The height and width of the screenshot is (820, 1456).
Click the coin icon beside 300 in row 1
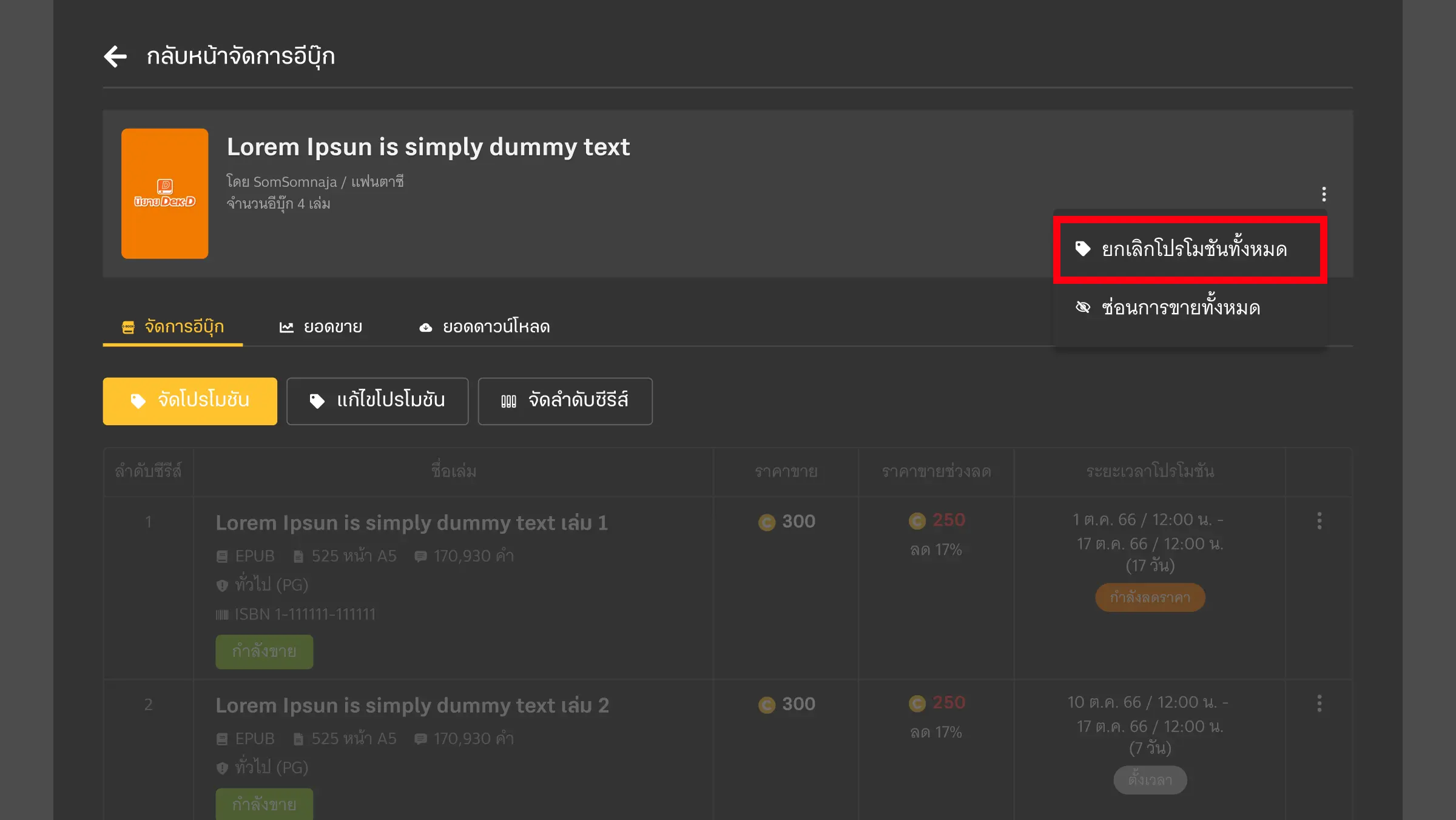767,522
